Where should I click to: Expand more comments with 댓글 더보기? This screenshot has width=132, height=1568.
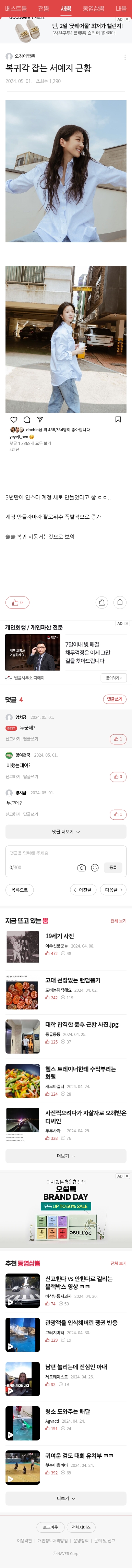pos(66,831)
